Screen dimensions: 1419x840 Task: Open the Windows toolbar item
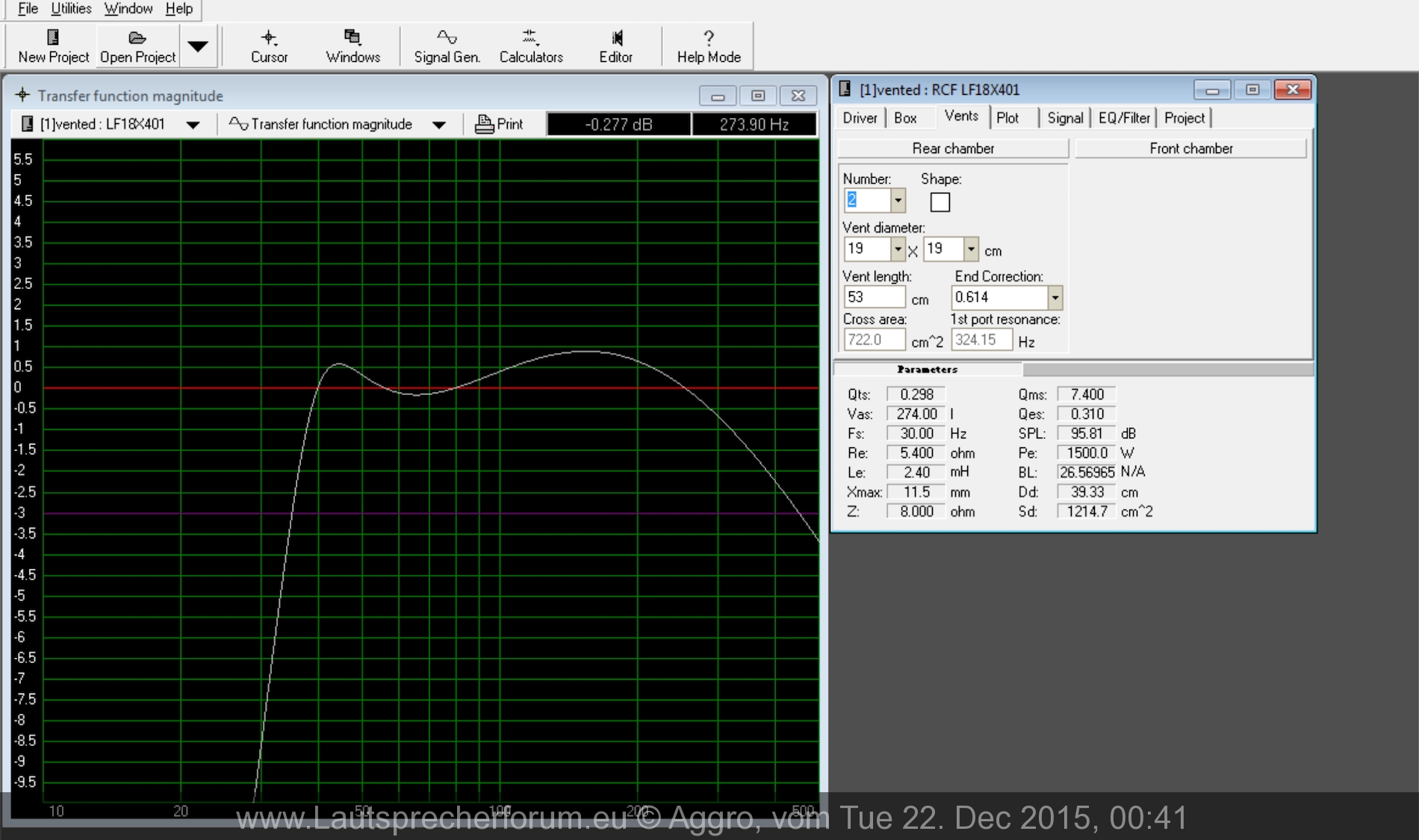(x=353, y=46)
